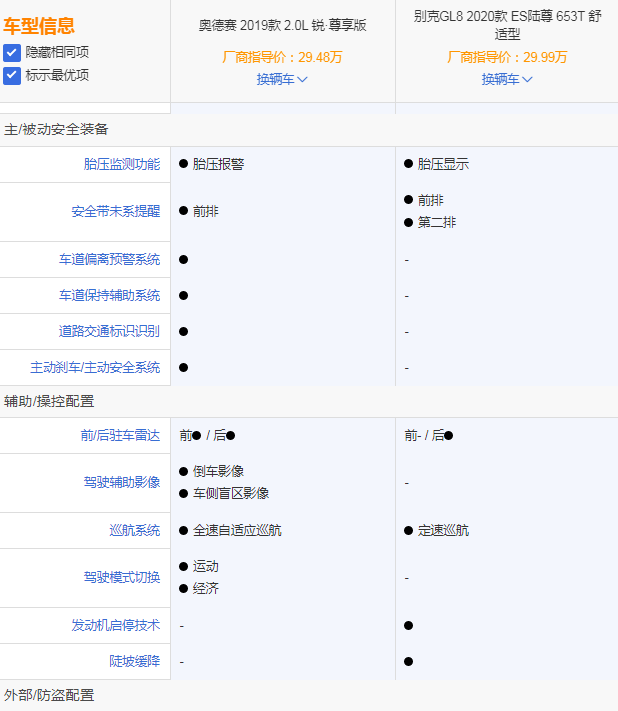Open the 车道偏离预警系统 parameter link
The height and width of the screenshot is (711, 618).
[109, 259]
